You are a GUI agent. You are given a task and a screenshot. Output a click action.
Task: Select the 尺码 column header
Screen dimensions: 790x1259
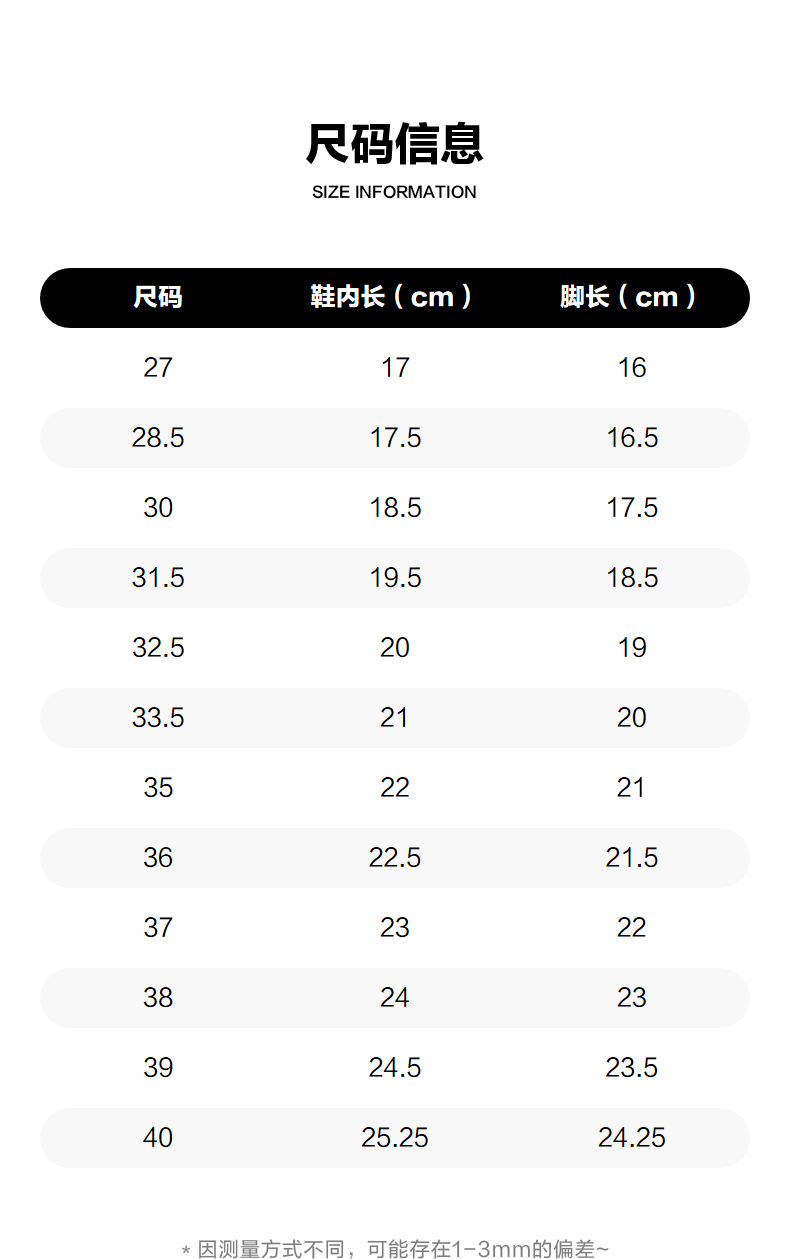[158, 297]
